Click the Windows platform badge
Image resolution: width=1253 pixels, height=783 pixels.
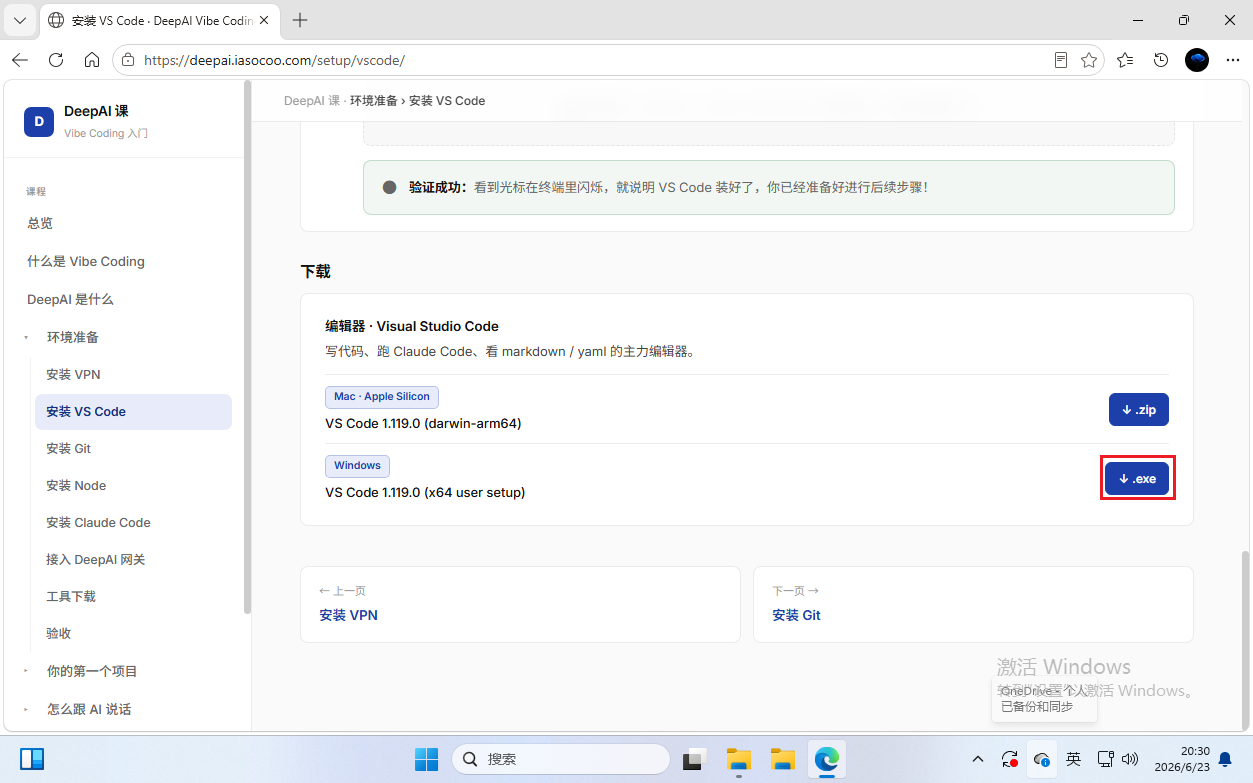tap(357, 466)
